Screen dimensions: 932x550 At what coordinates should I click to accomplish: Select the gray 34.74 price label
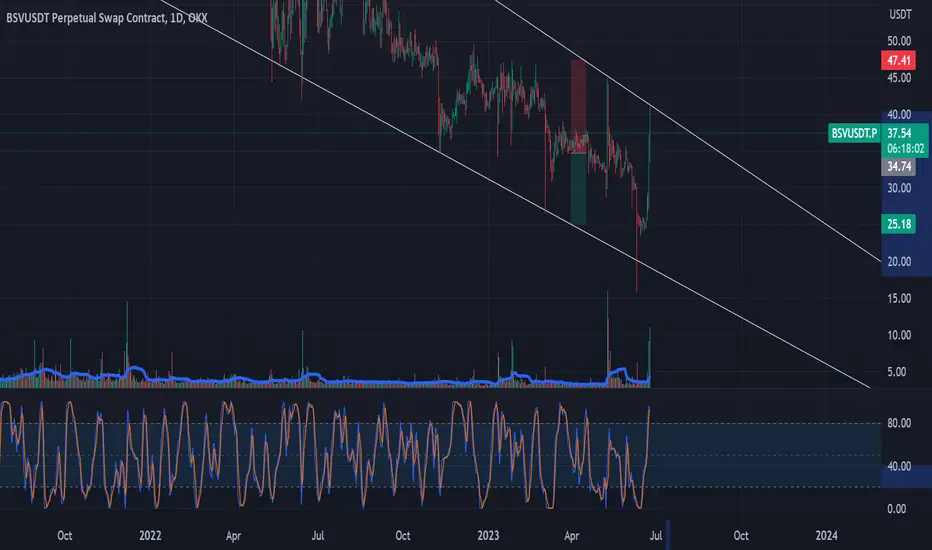coord(898,166)
